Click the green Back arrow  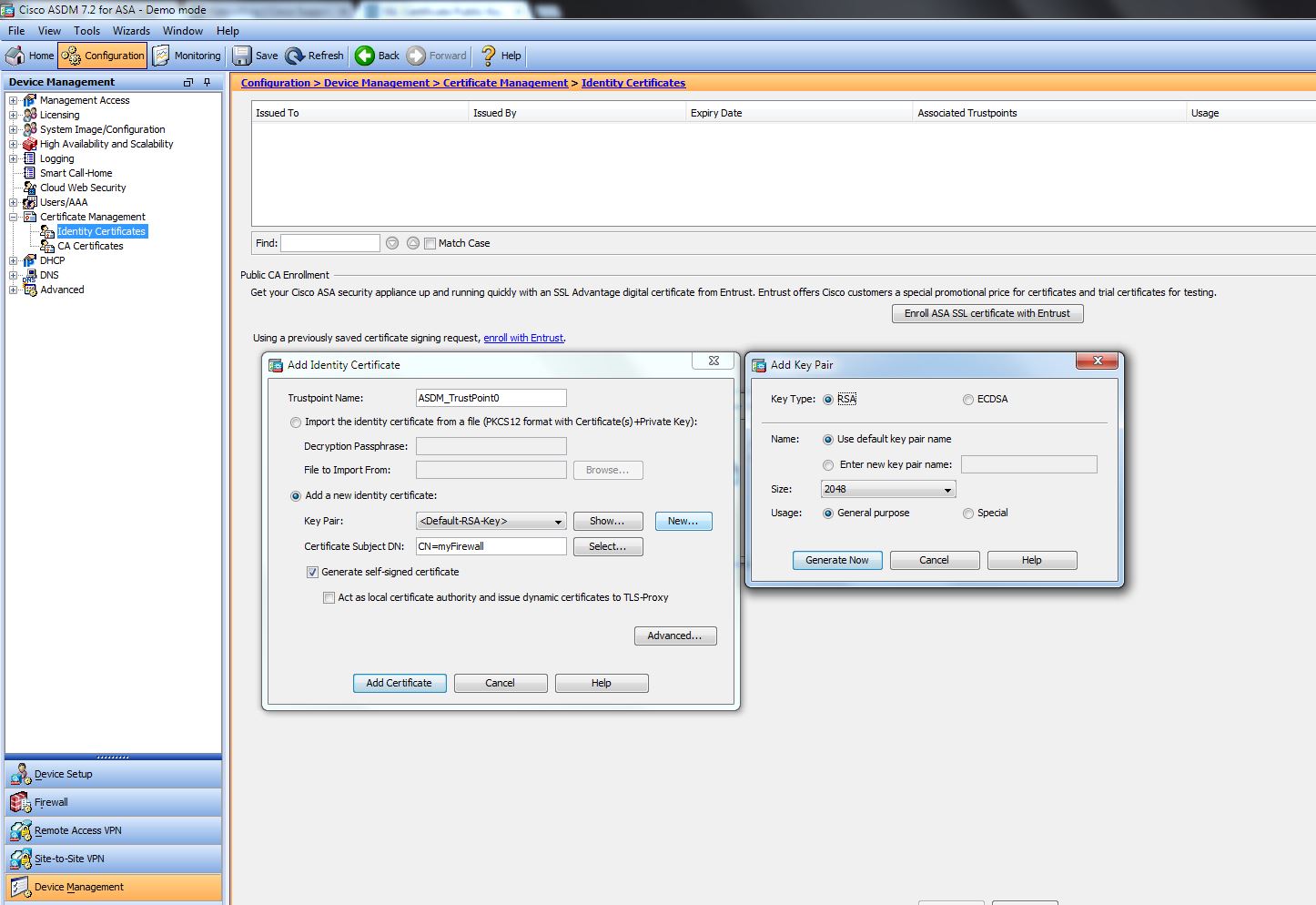[x=365, y=56]
